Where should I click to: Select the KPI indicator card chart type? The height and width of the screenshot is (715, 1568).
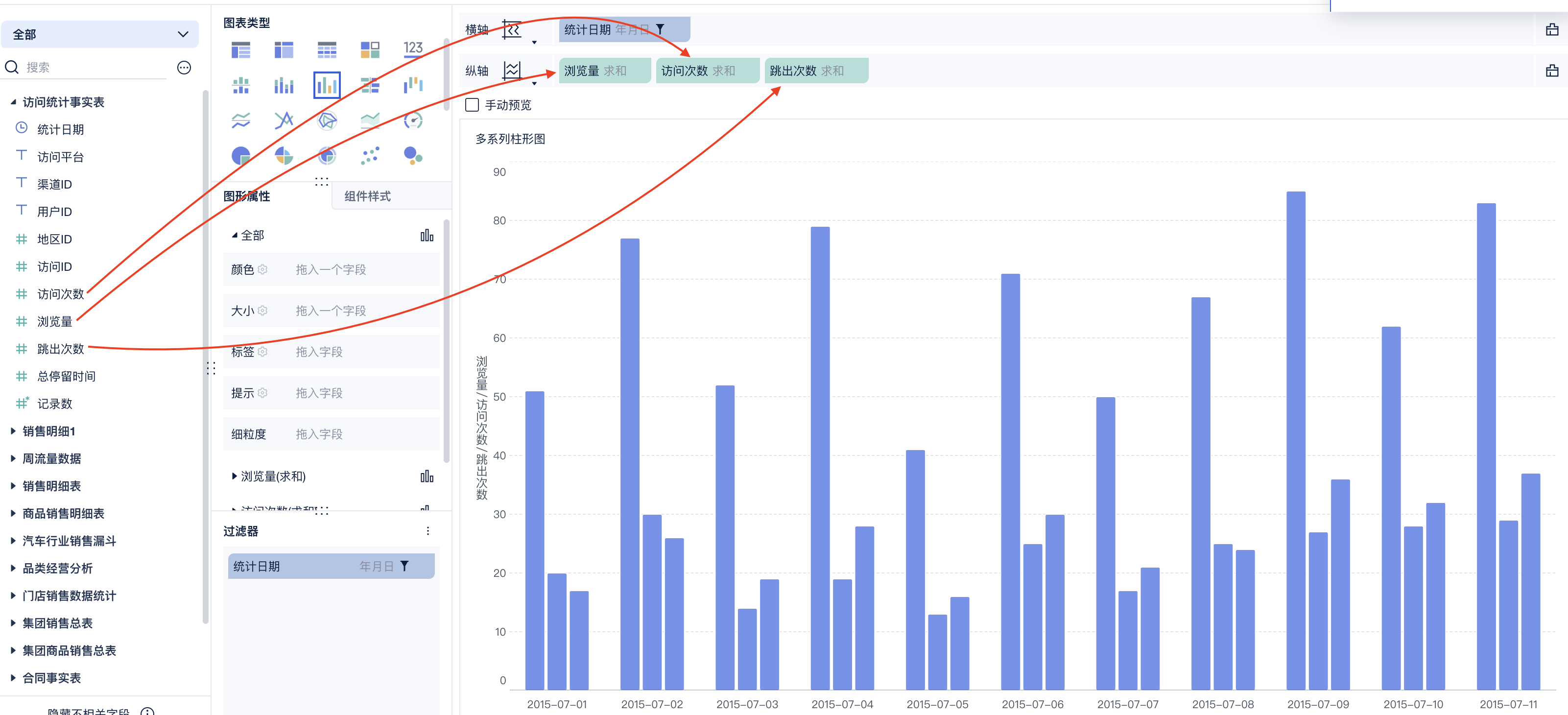(x=413, y=48)
